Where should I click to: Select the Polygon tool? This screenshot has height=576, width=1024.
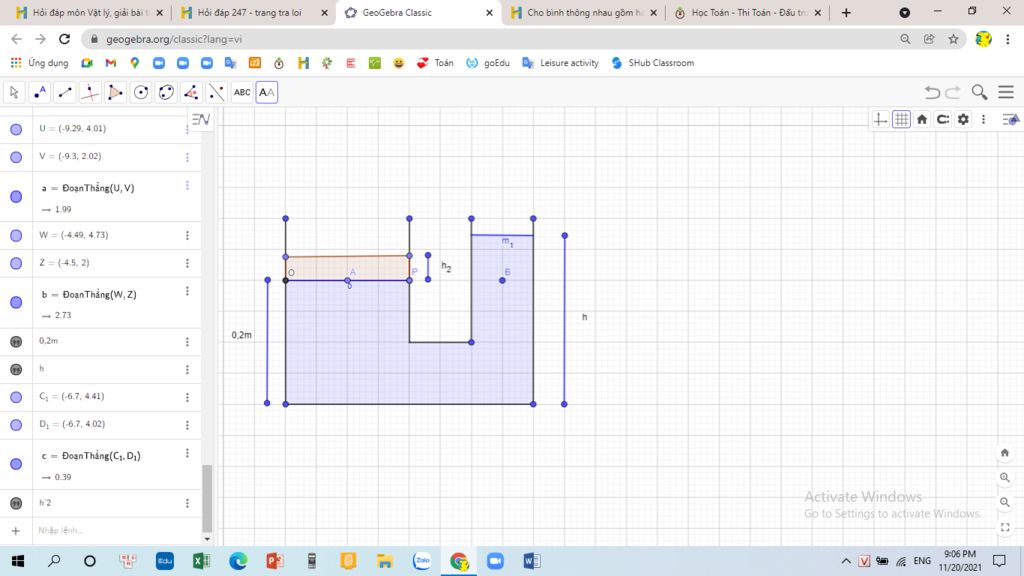click(x=115, y=92)
